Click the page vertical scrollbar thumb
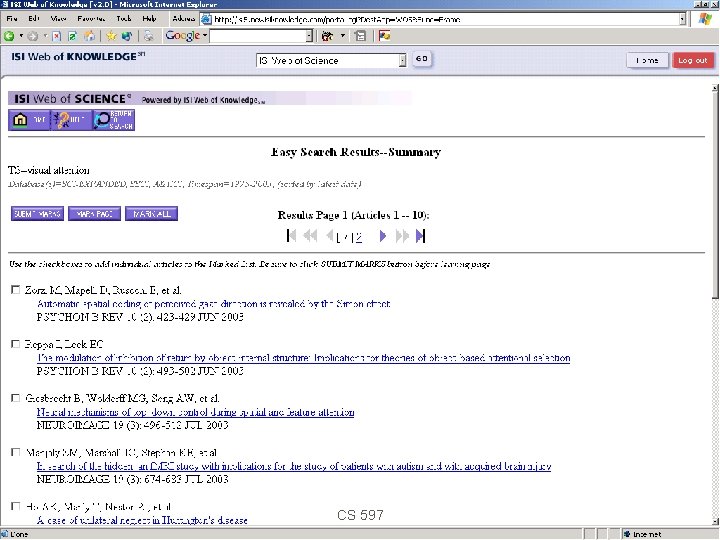 tap(715, 195)
